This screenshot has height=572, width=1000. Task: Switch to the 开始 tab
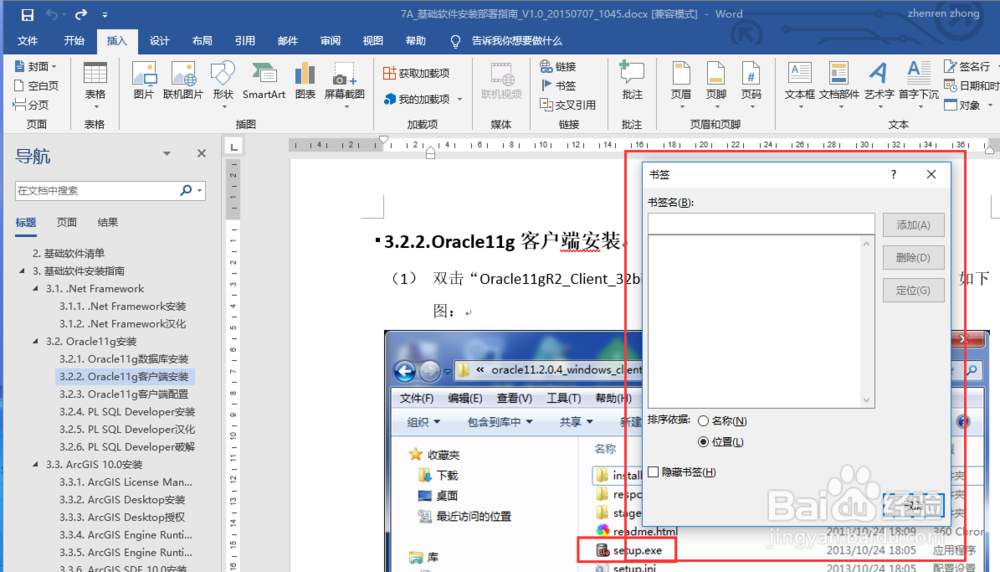pos(74,41)
